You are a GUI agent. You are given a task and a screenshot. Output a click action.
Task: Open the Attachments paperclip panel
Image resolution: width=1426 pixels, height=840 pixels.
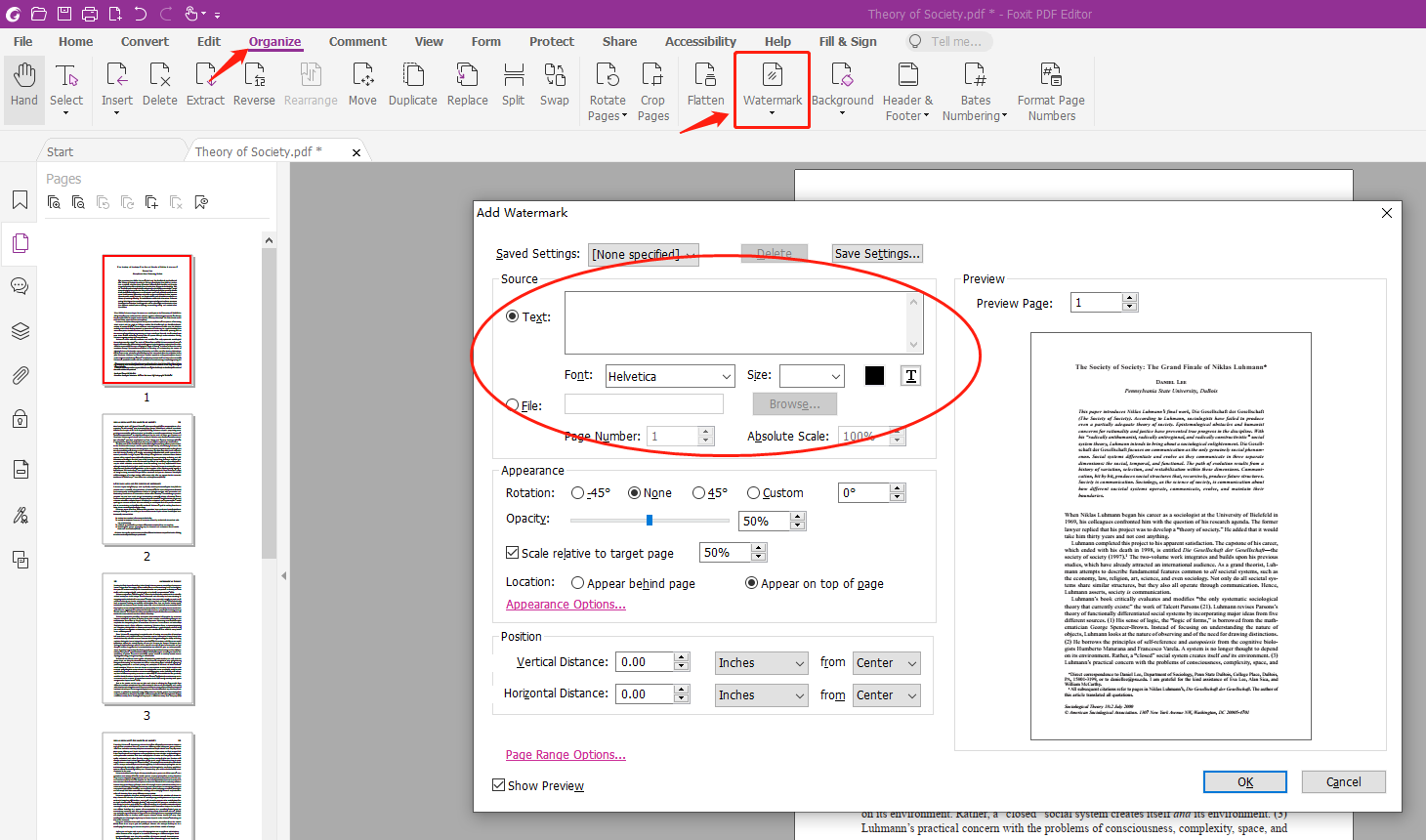(x=20, y=375)
